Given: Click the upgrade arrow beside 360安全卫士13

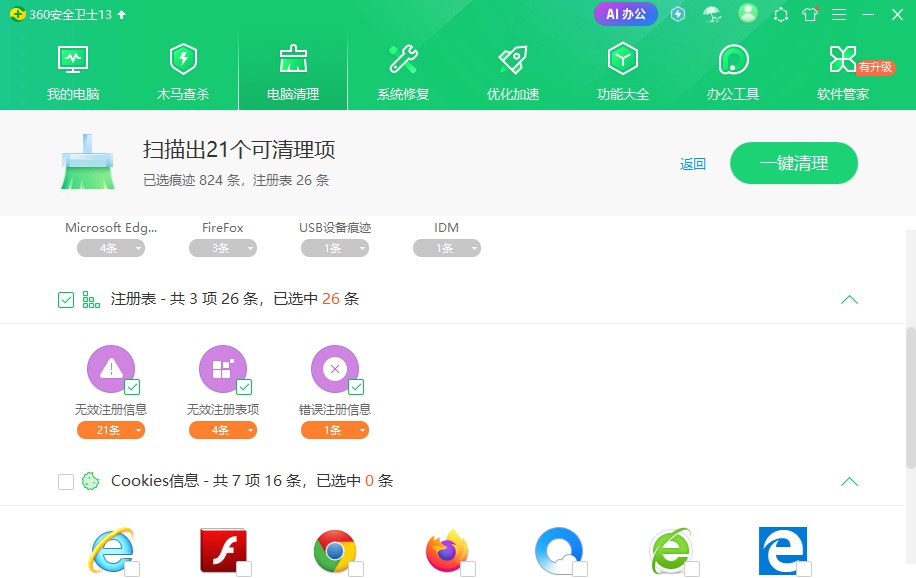Looking at the screenshot, I should point(122,15).
